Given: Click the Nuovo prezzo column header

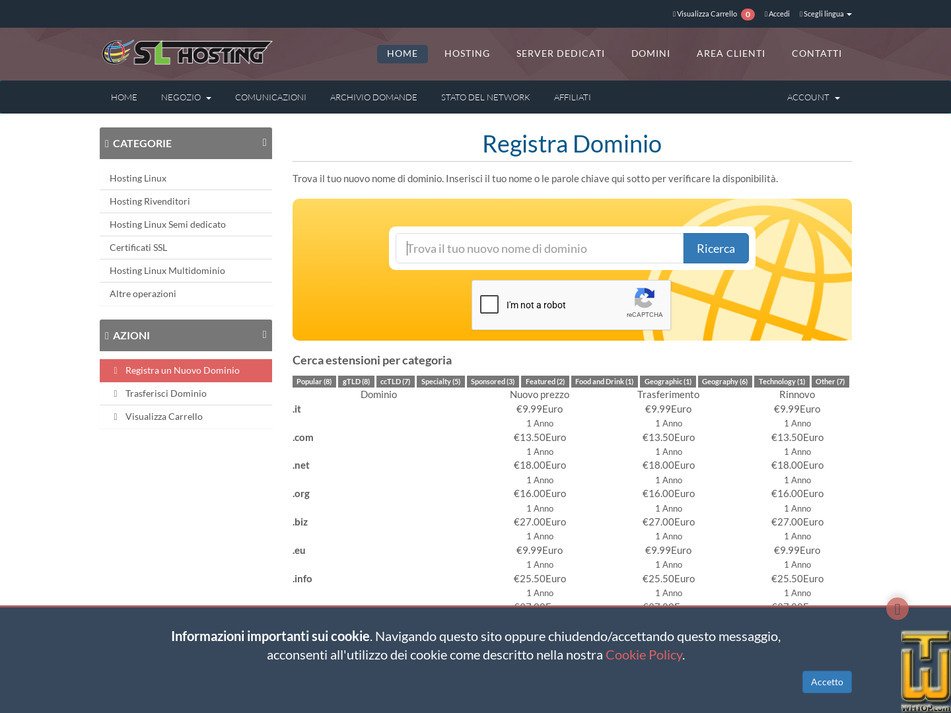Looking at the screenshot, I should tap(539, 395).
